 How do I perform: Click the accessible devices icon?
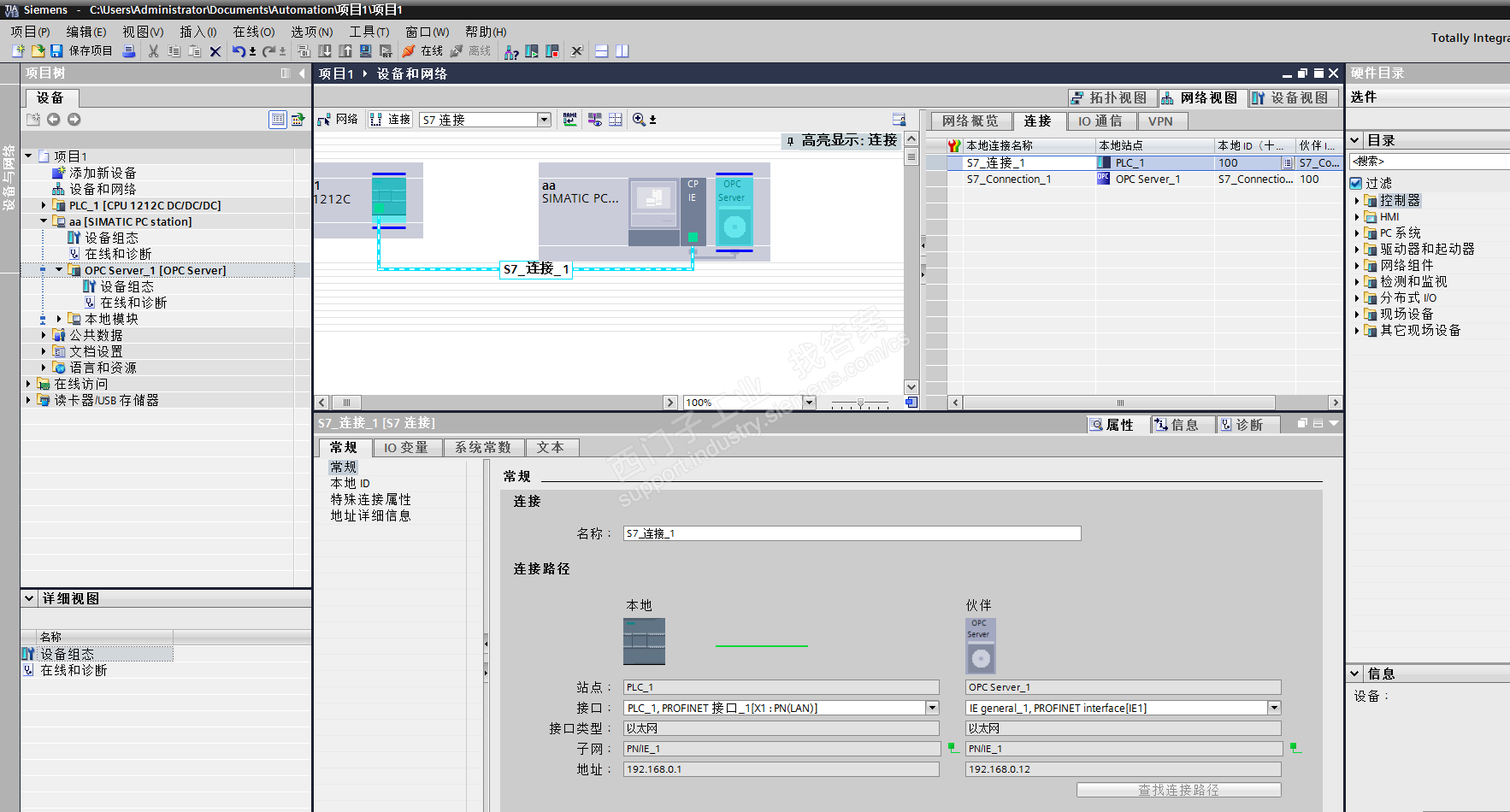tap(511, 51)
